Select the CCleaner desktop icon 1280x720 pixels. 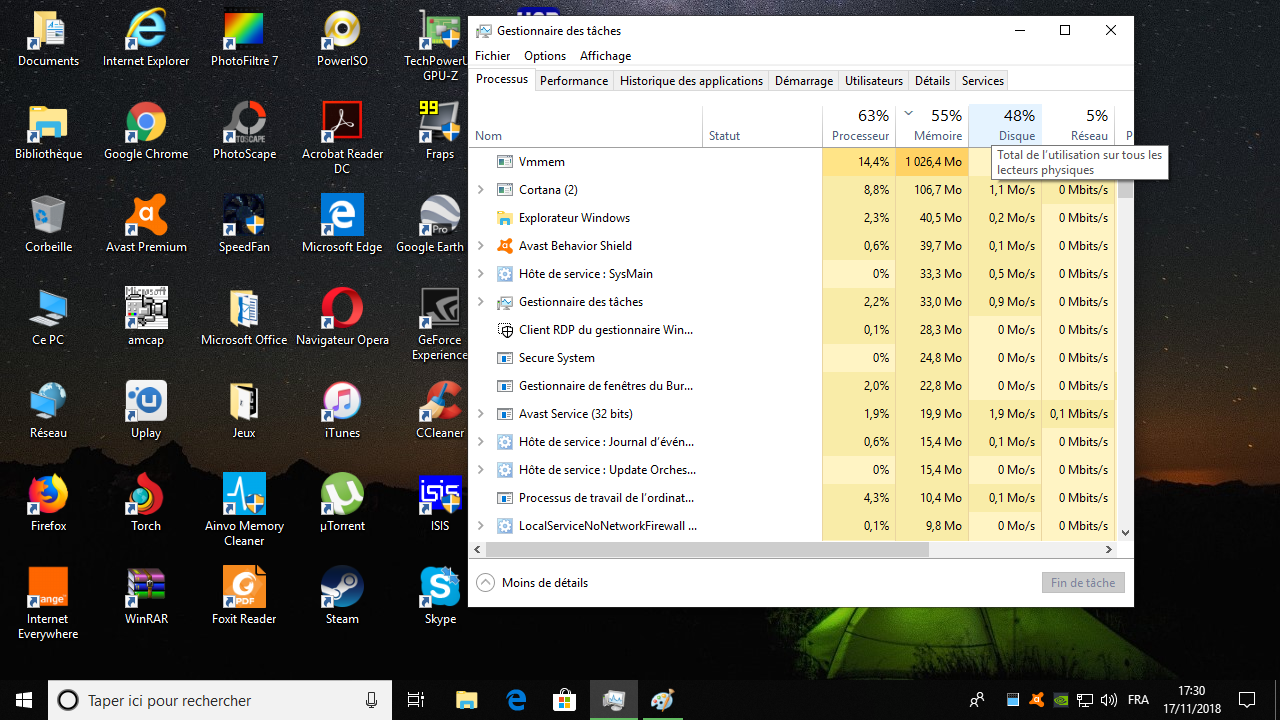(x=440, y=412)
